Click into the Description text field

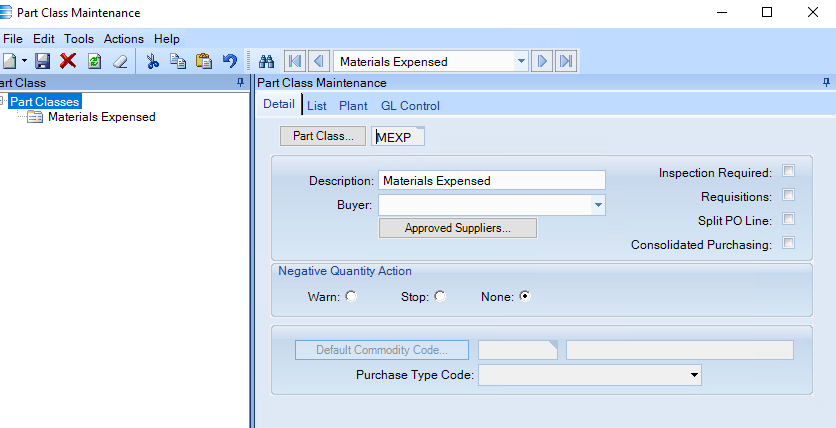pyautogui.click(x=492, y=180)
